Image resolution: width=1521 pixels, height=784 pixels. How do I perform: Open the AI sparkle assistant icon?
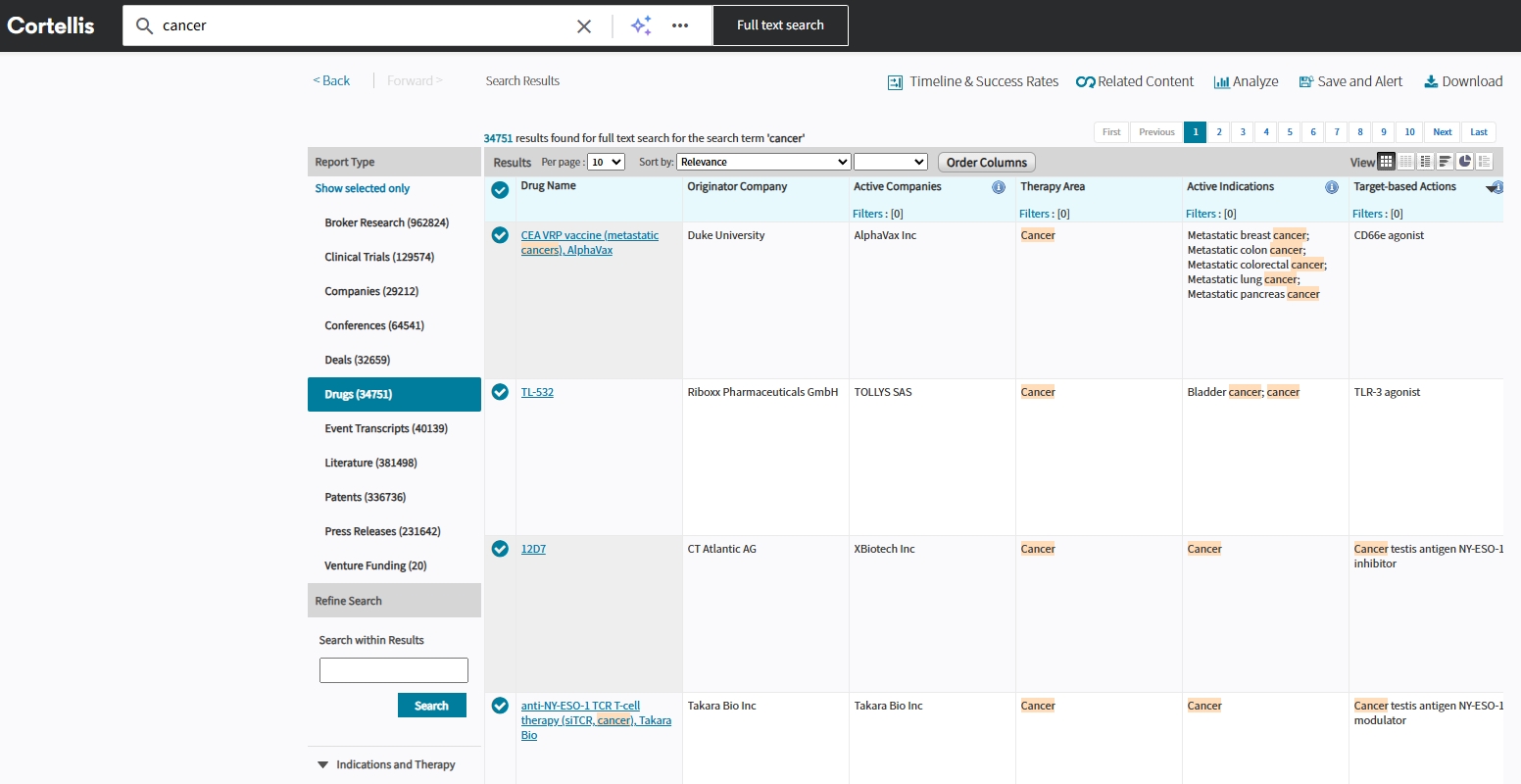641,25
